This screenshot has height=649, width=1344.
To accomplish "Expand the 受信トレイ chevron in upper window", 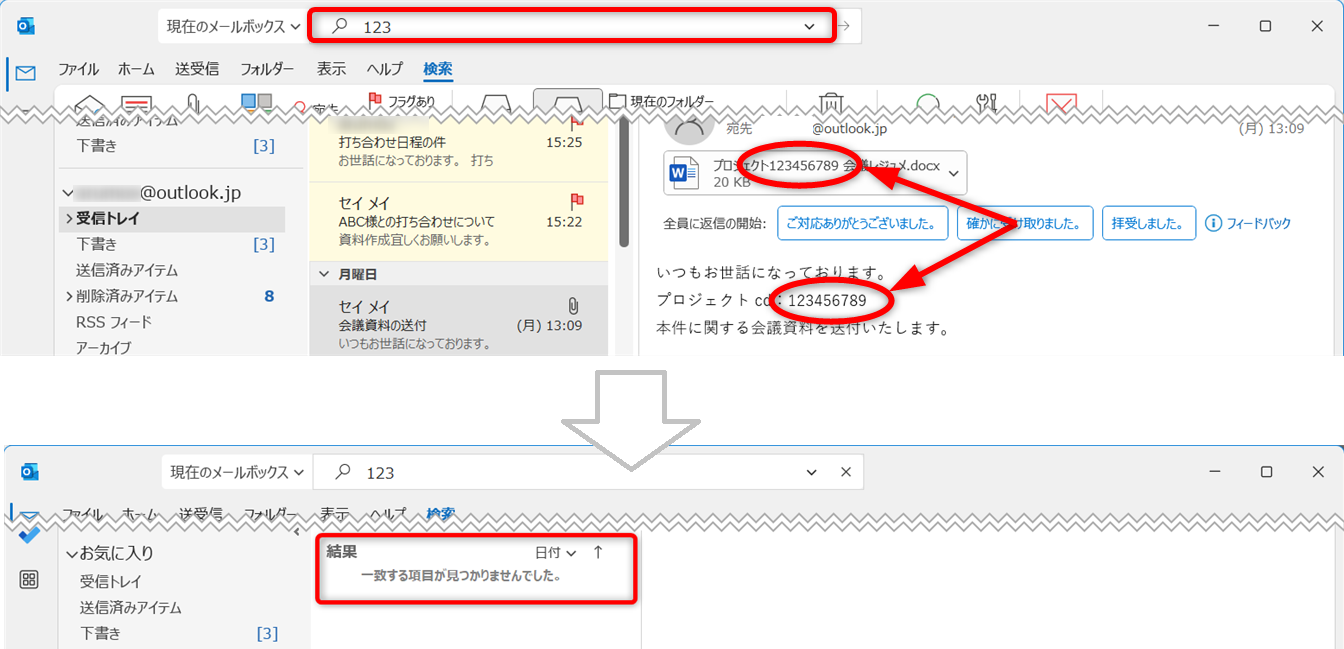I will tap(69, 218).
